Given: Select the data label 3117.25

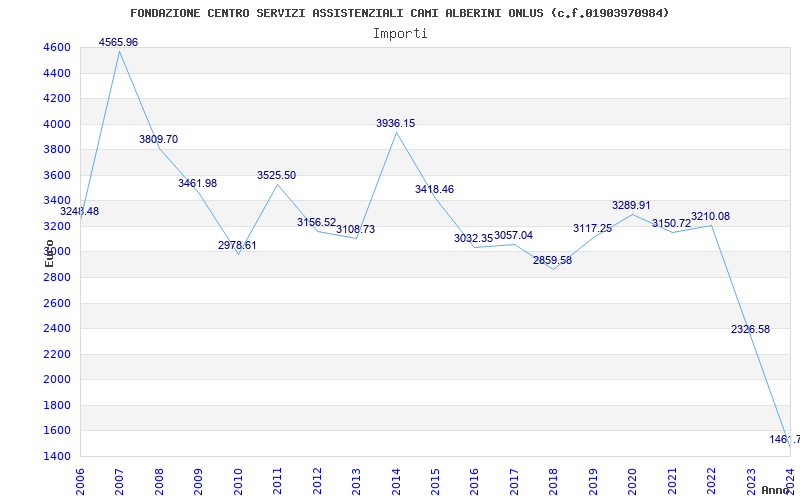Looking at the screenshot, I should (593, 229).
